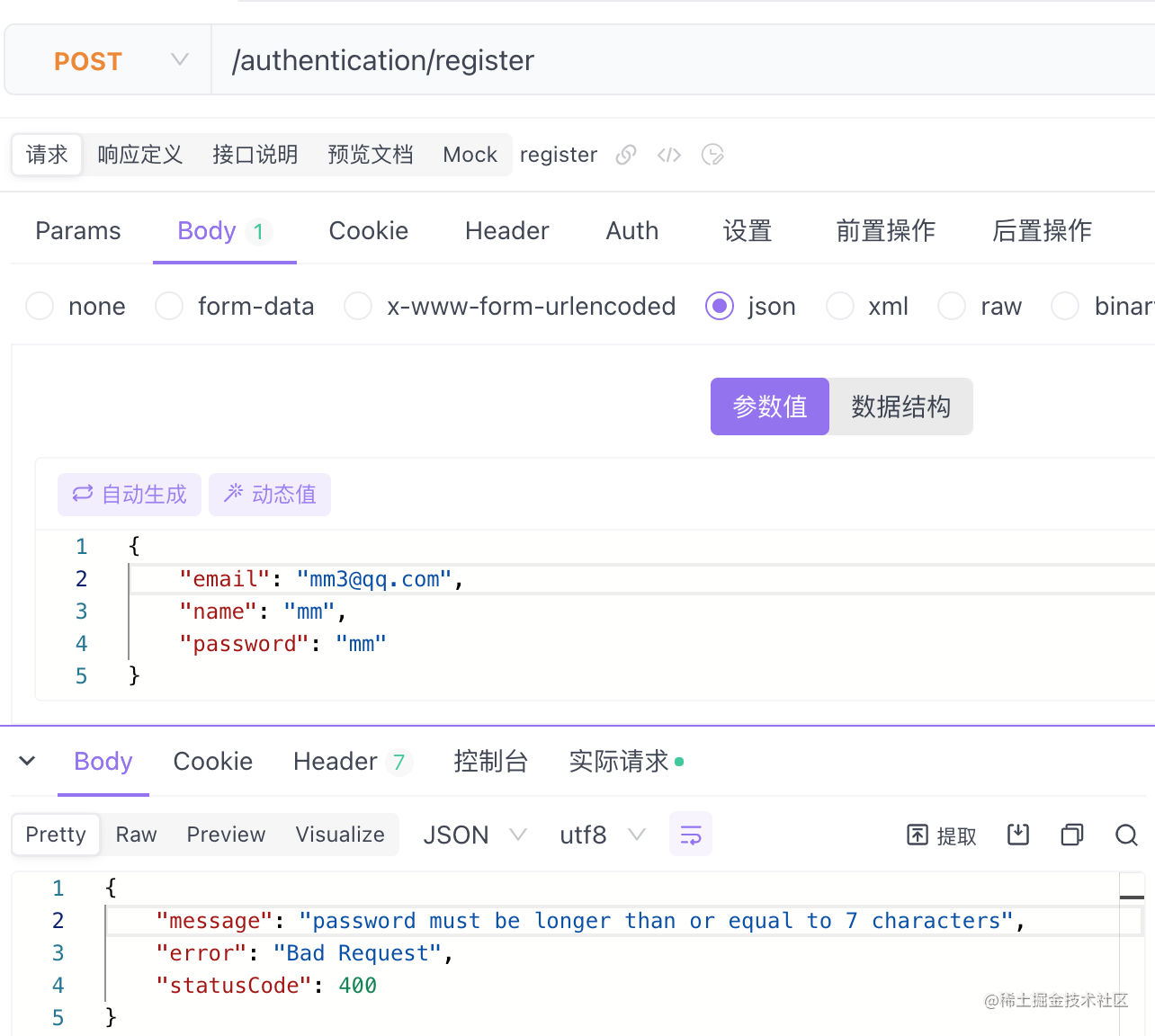
Task: Open the history clock icon beside register
Action: (712, 155)
